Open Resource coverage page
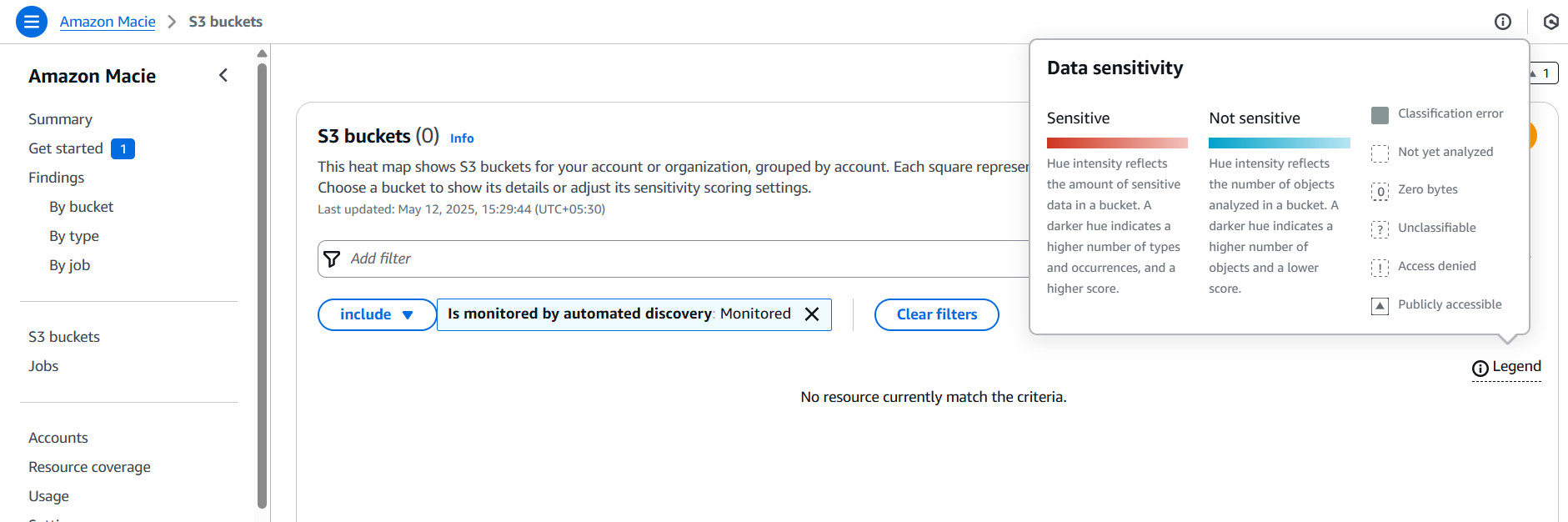 click(89, 467)
